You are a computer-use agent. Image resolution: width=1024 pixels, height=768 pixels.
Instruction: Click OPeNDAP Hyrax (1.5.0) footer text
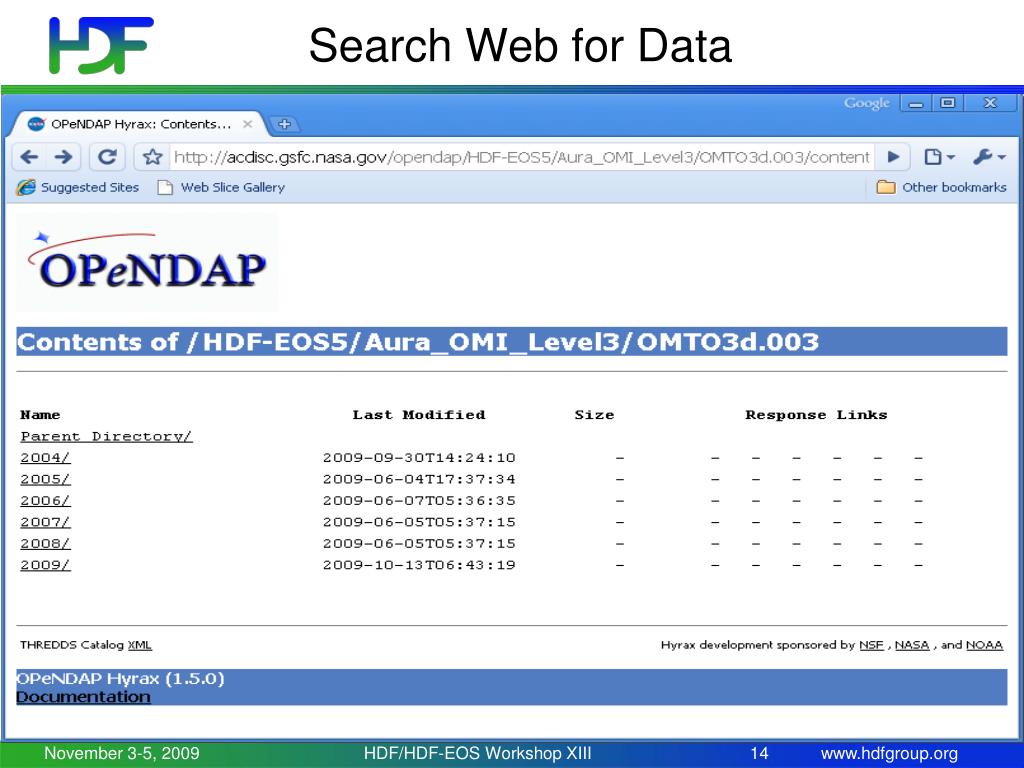(120, 679)
